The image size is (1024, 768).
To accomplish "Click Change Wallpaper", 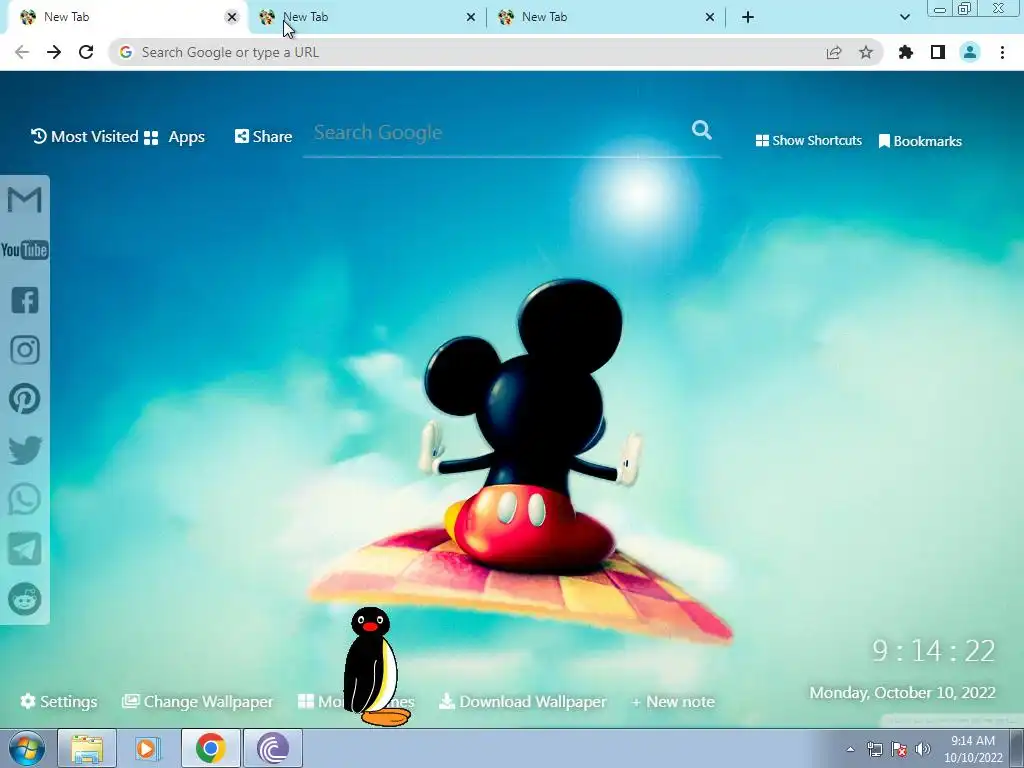I will 197,701.
